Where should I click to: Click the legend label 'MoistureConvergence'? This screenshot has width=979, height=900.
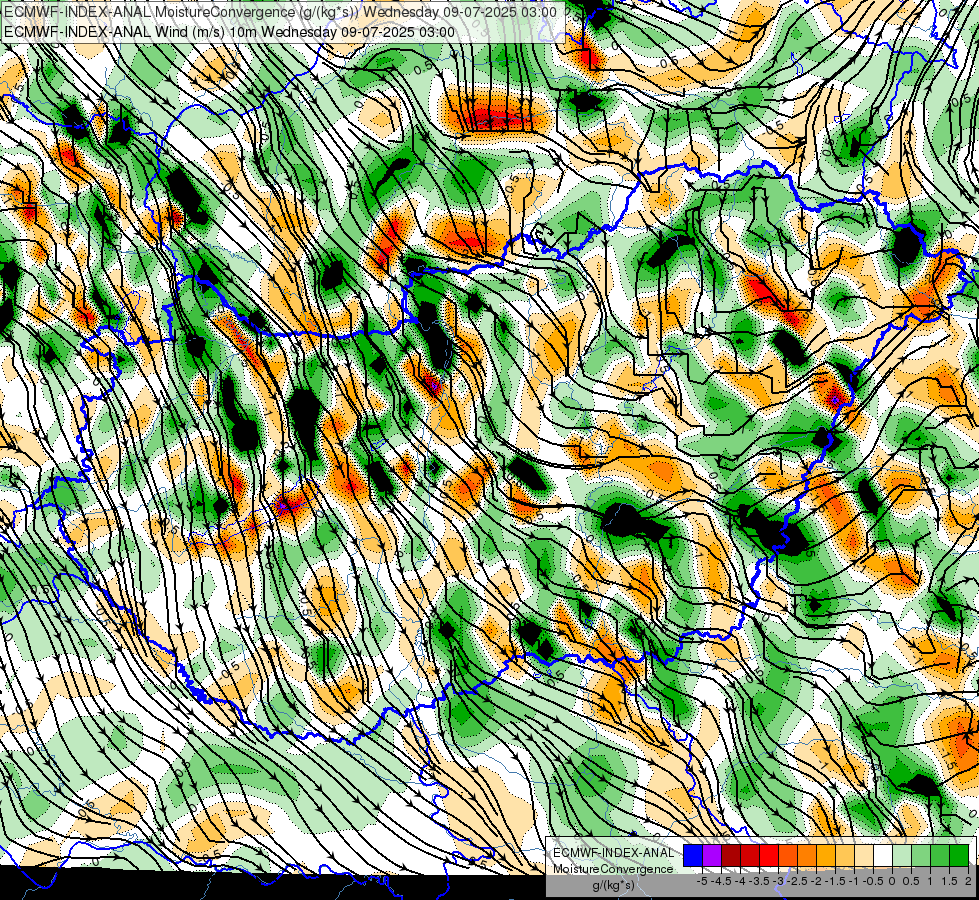(612, 869)
